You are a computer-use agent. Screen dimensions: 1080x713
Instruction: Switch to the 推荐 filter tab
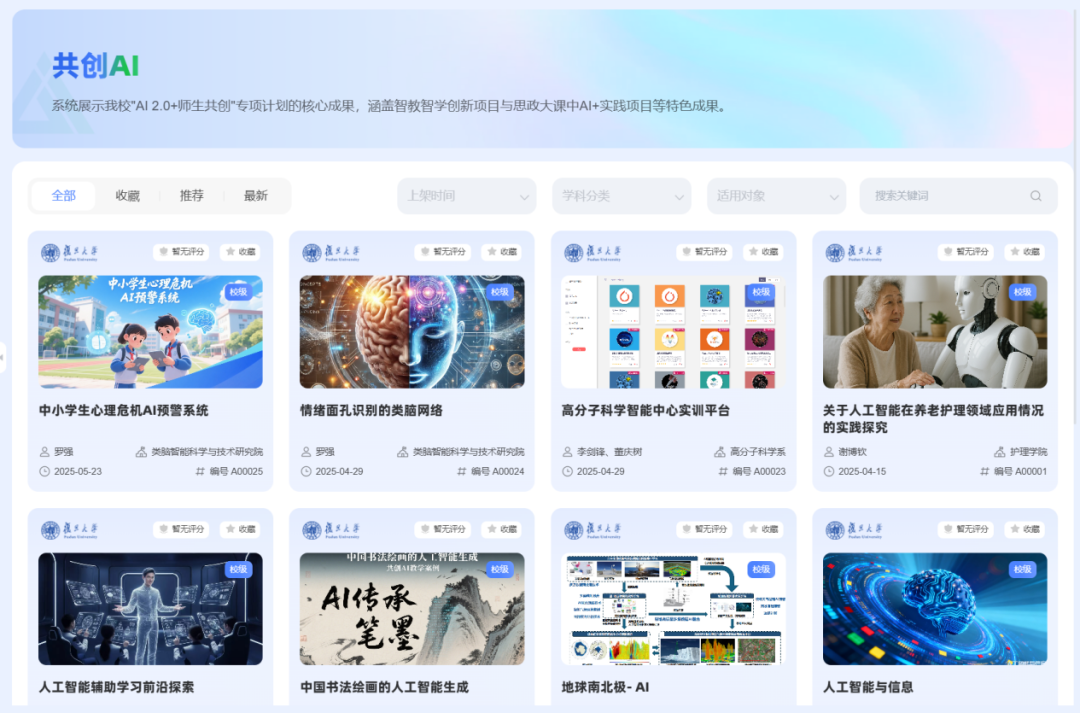coord(191,195)
